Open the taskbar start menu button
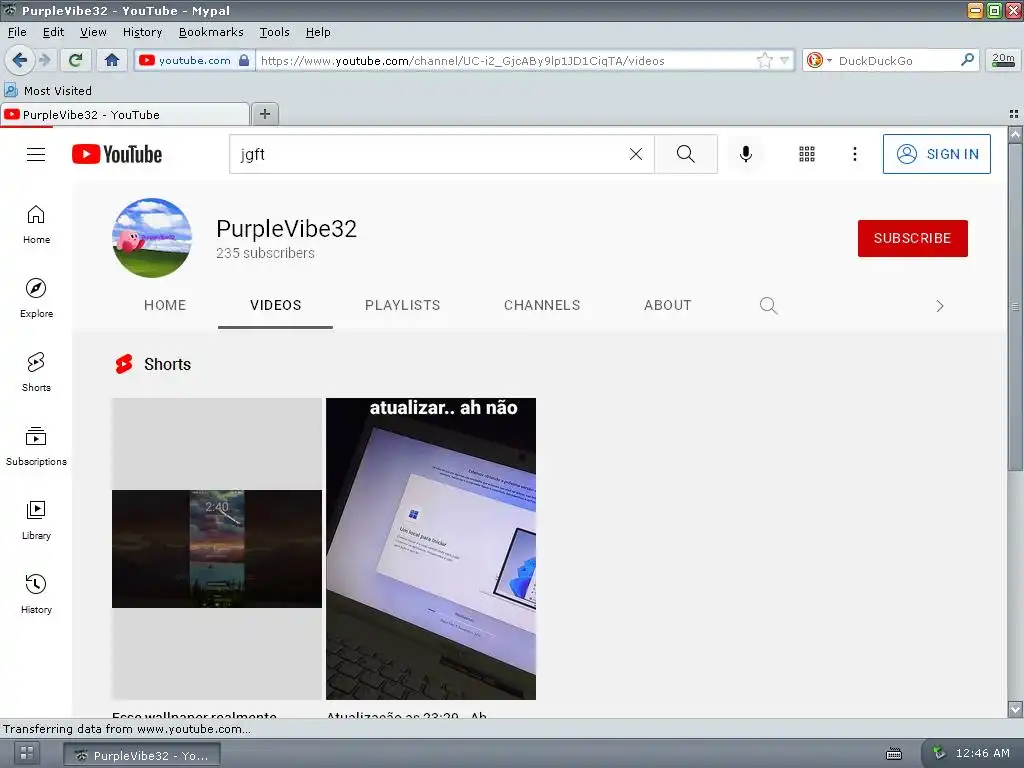1024x768 pixels. click(27, 754)
